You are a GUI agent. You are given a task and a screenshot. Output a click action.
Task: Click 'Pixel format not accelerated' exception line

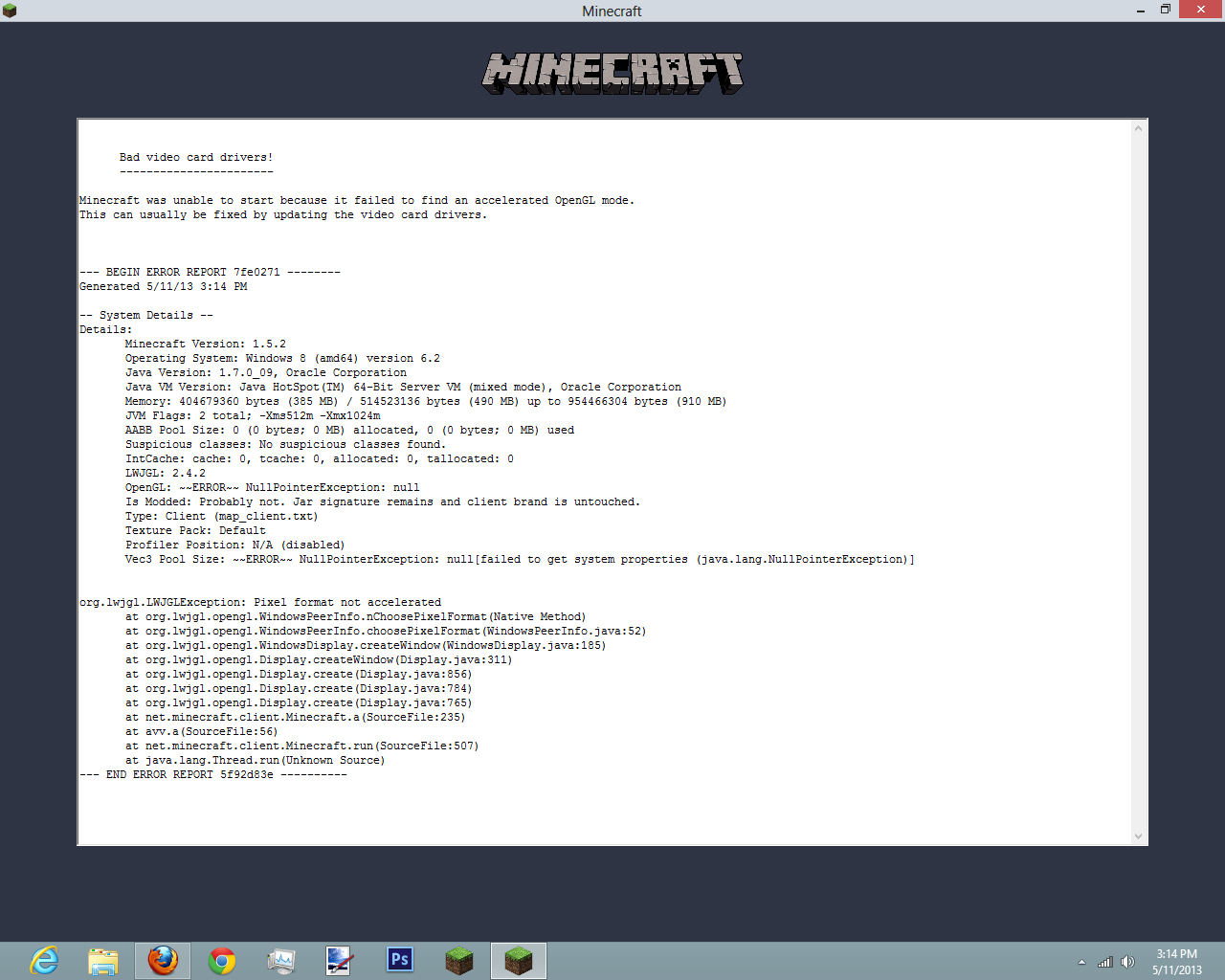coord(260,602)
